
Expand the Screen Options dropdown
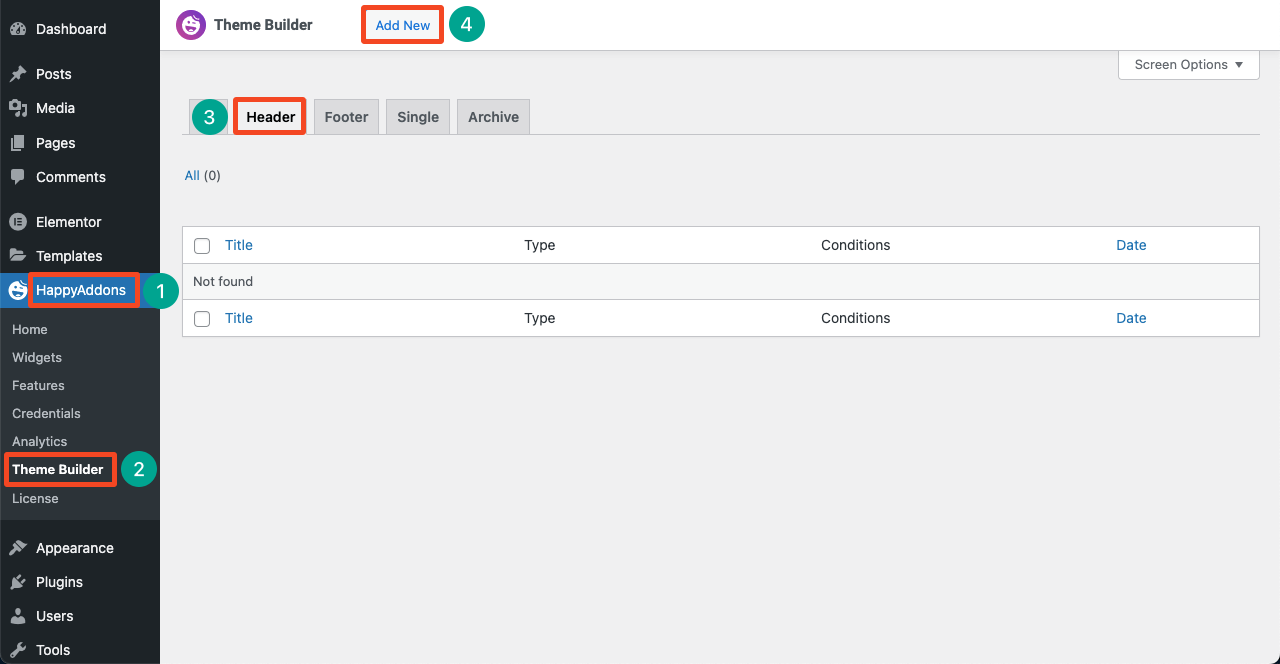(x=1189, y=64)
